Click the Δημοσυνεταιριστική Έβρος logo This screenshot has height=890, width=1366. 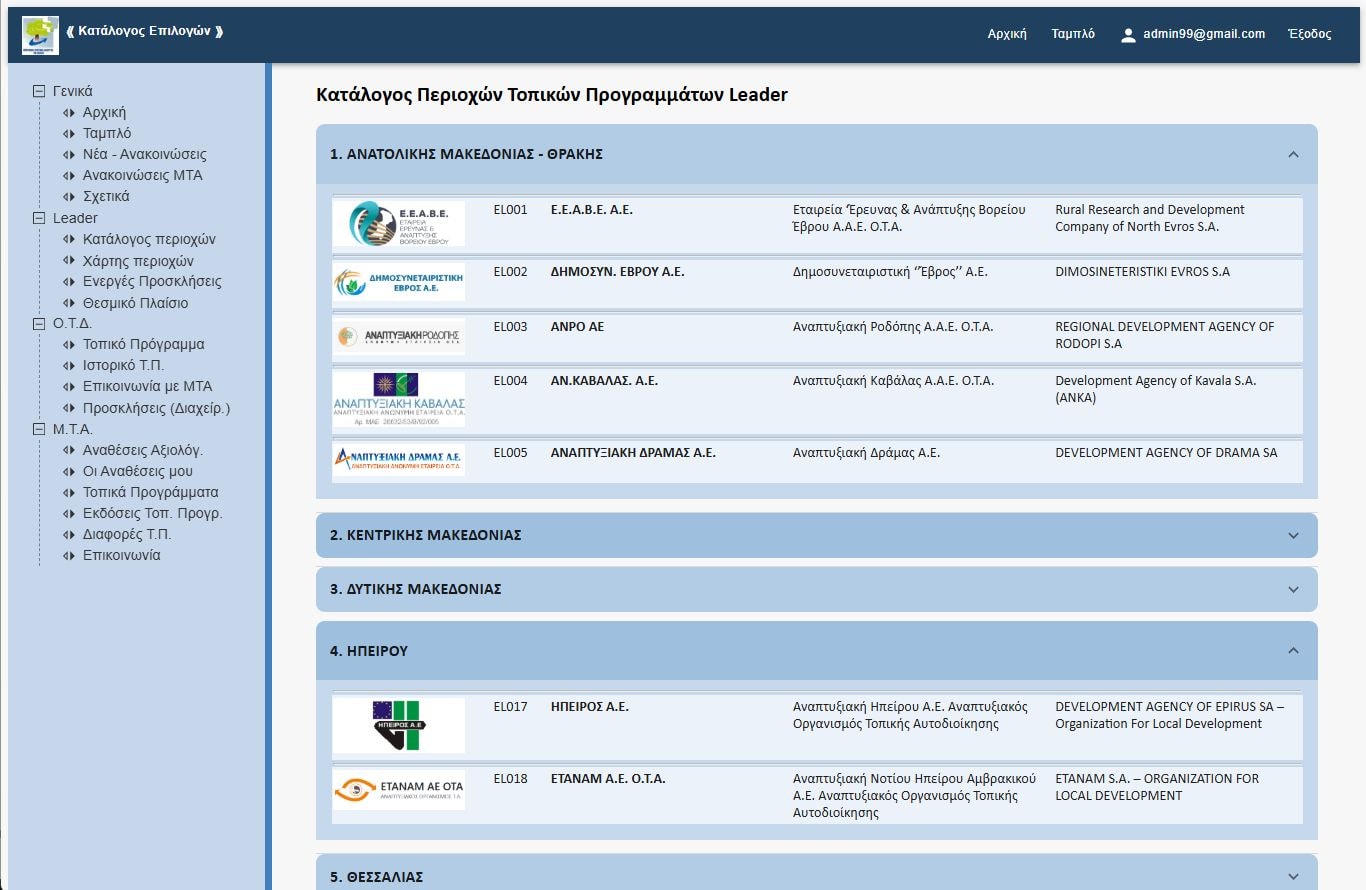click(x=399, y=283)
